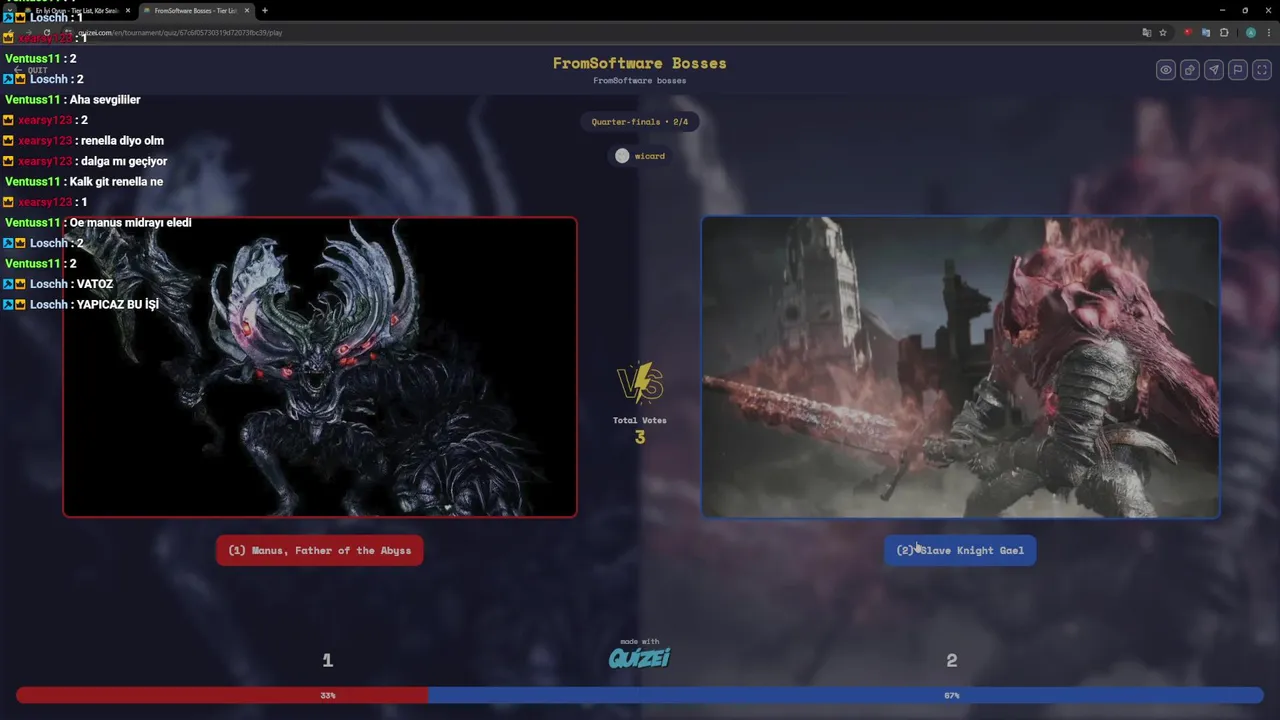Screen dimensions: 1280x720
Task: Open the red extension icon in toolbar
Action: point(1188,33)
